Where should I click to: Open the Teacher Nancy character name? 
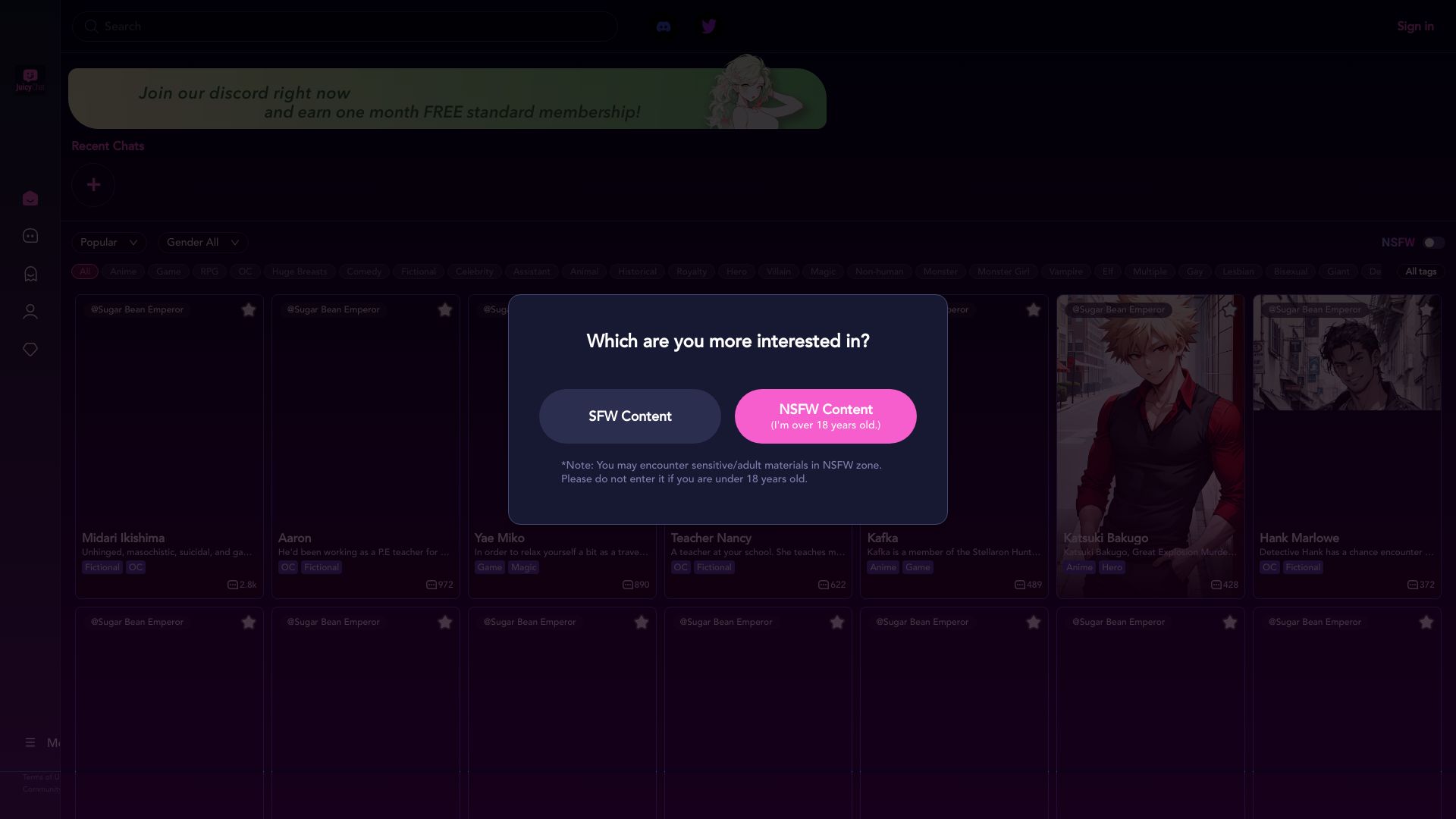pyautogui.click(x=711, y=538)
